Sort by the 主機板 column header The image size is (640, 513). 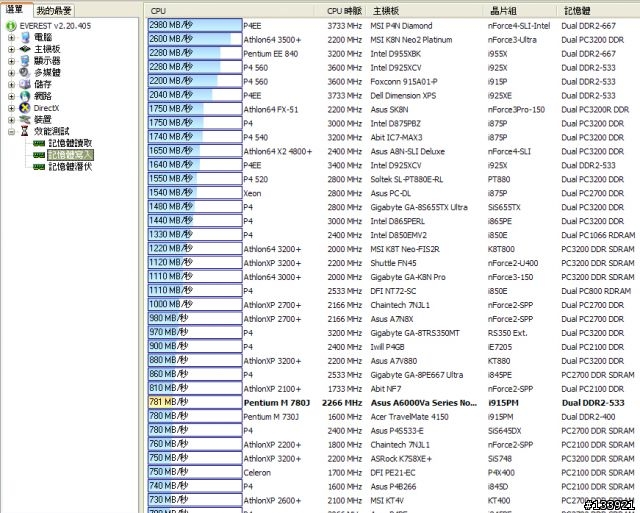click(x=424, y=11)
